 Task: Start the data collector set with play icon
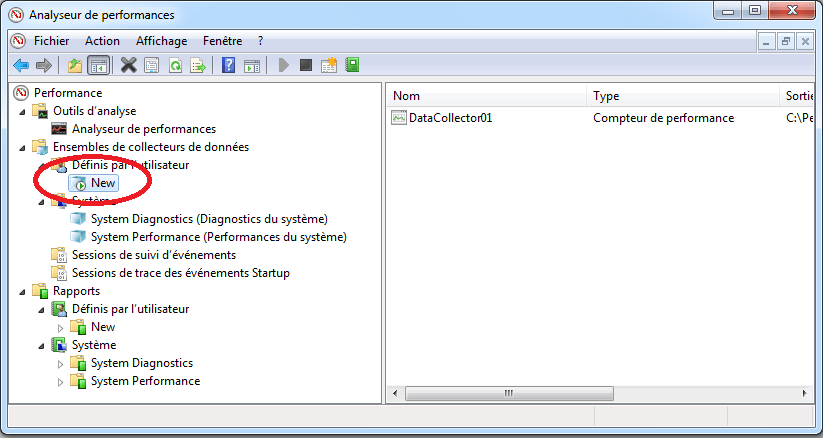click(284, 65)
